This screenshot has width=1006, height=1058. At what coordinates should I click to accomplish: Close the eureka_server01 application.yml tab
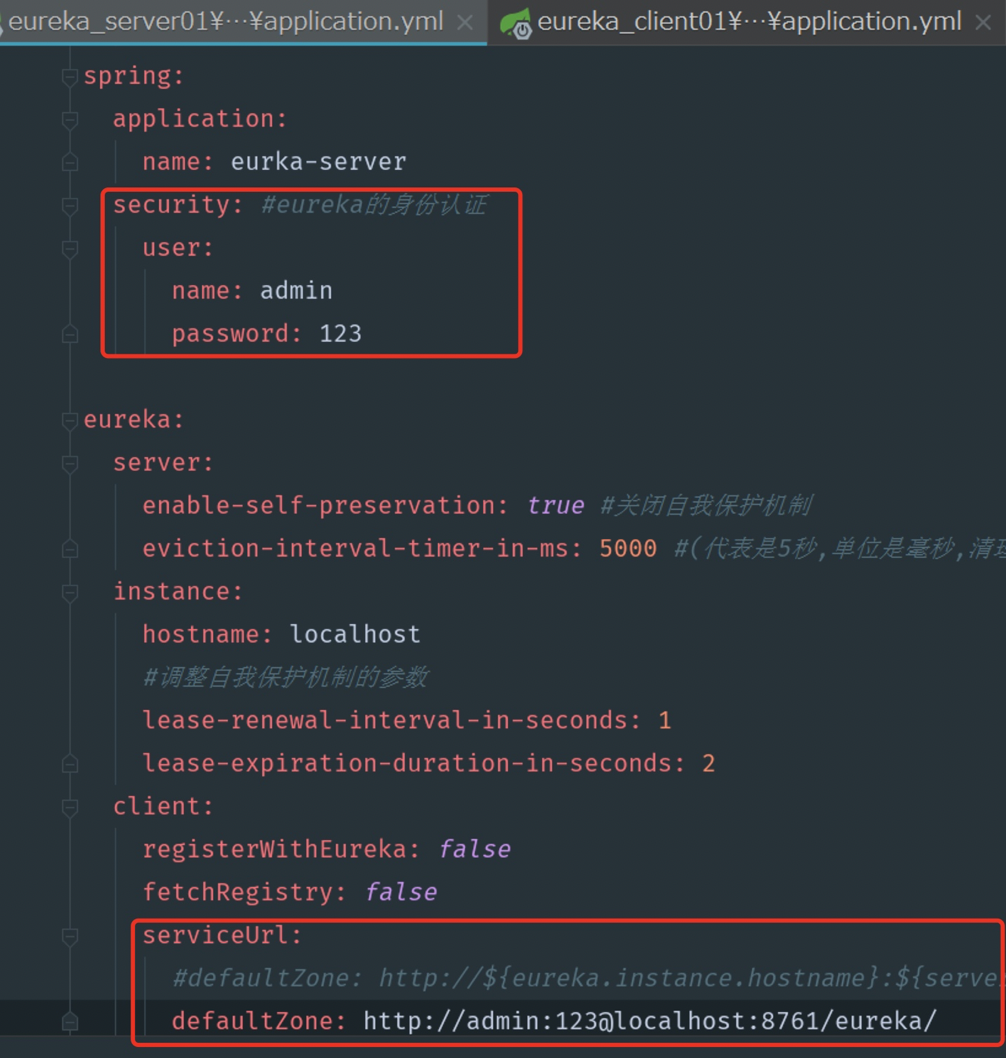465,23
